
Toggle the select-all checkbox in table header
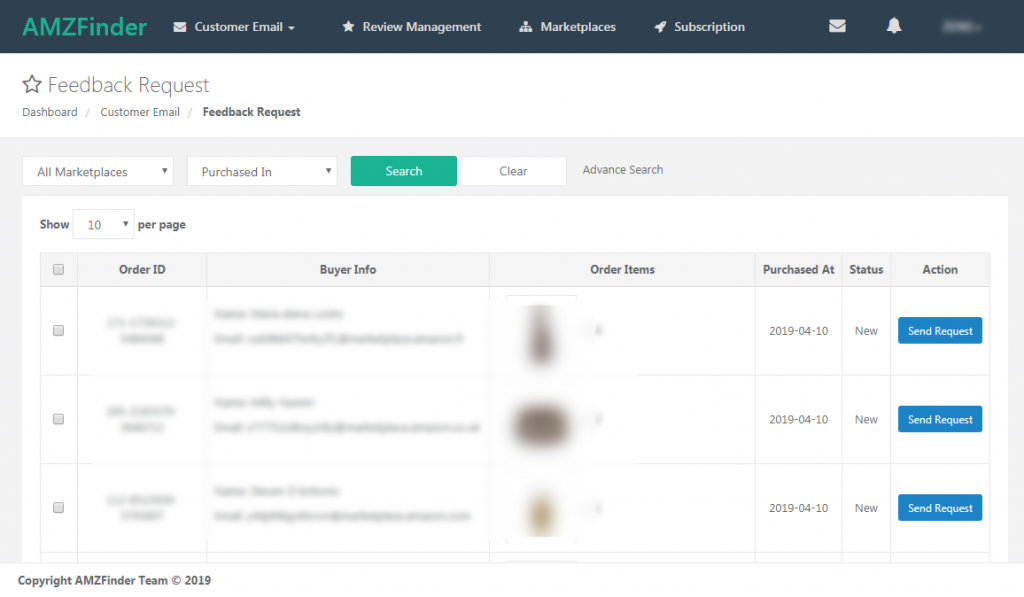(58, 270)
